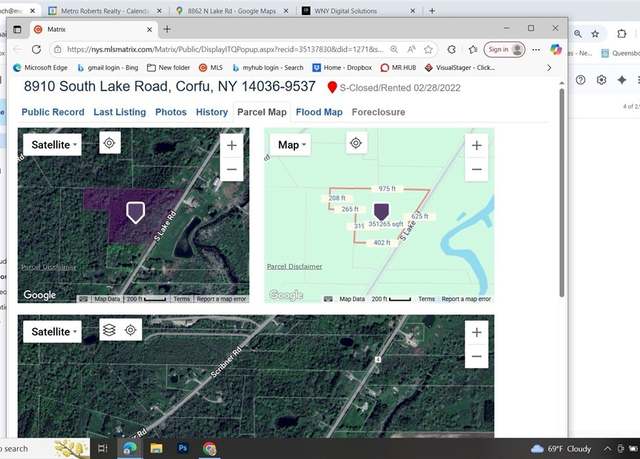Open the Foreclosure tab
Viewport: 640px width, 459px height.
tap(378, 112)
